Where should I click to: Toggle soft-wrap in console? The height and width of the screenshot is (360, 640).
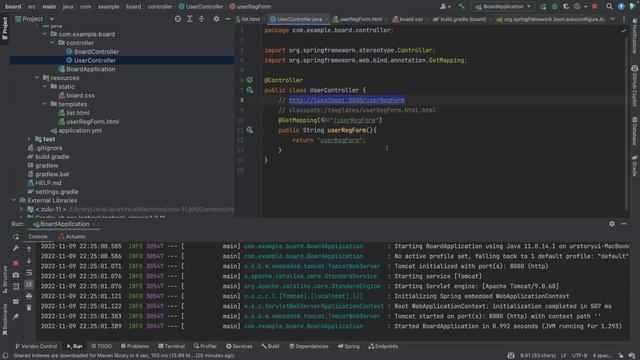coord(29,272)
